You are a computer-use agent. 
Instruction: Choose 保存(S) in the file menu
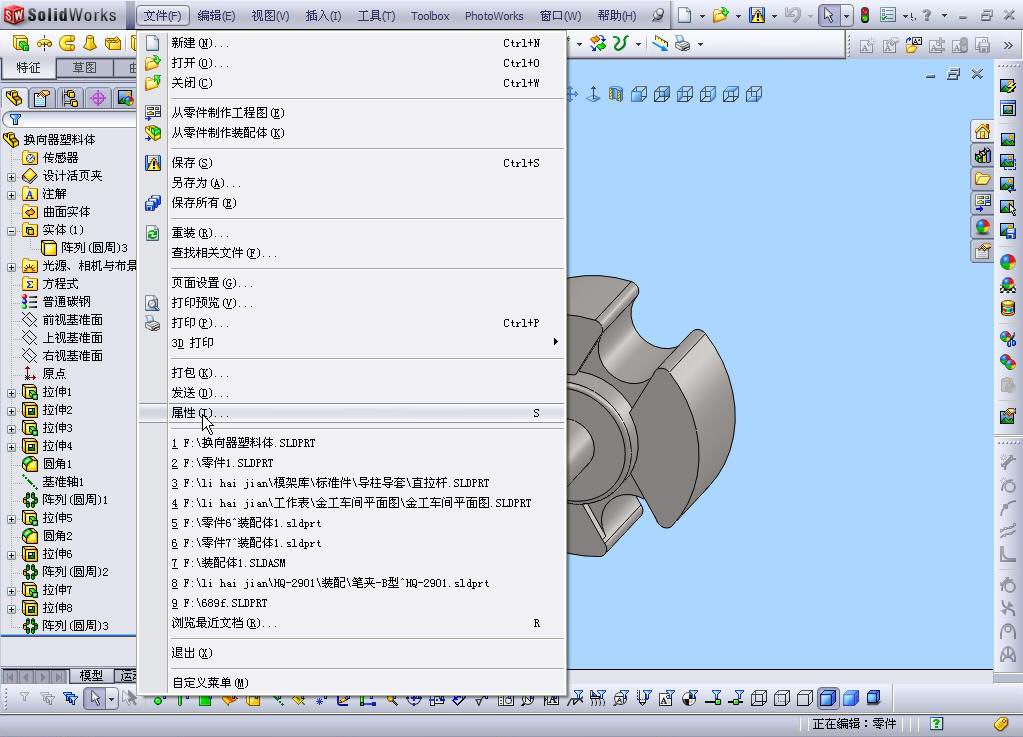click(x=352, y=163)
